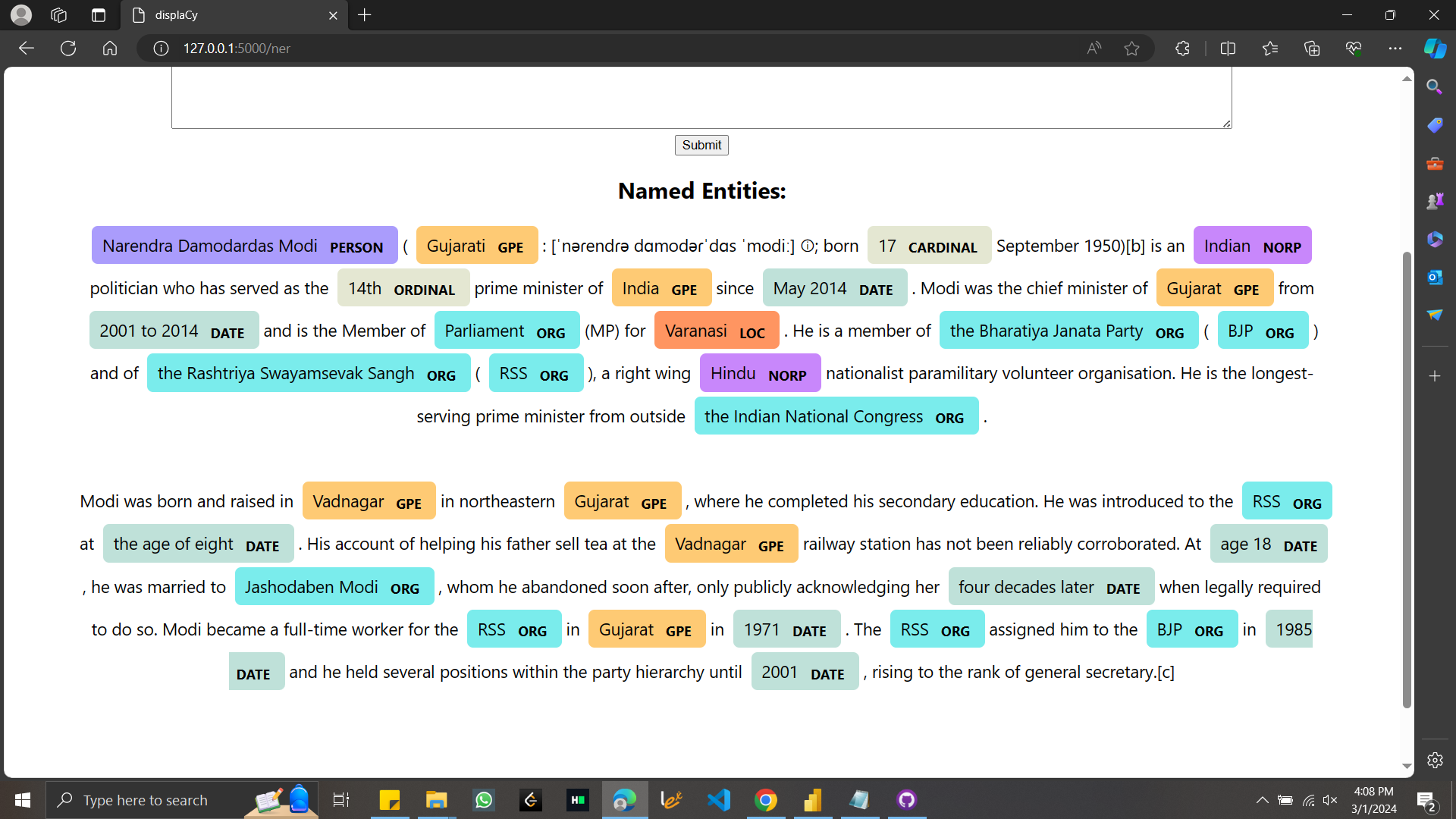The width and height of the screenshot is (1456, 819).
Task: Open sidebar Microsoft 365 icon
Action: click(1434, 239)
